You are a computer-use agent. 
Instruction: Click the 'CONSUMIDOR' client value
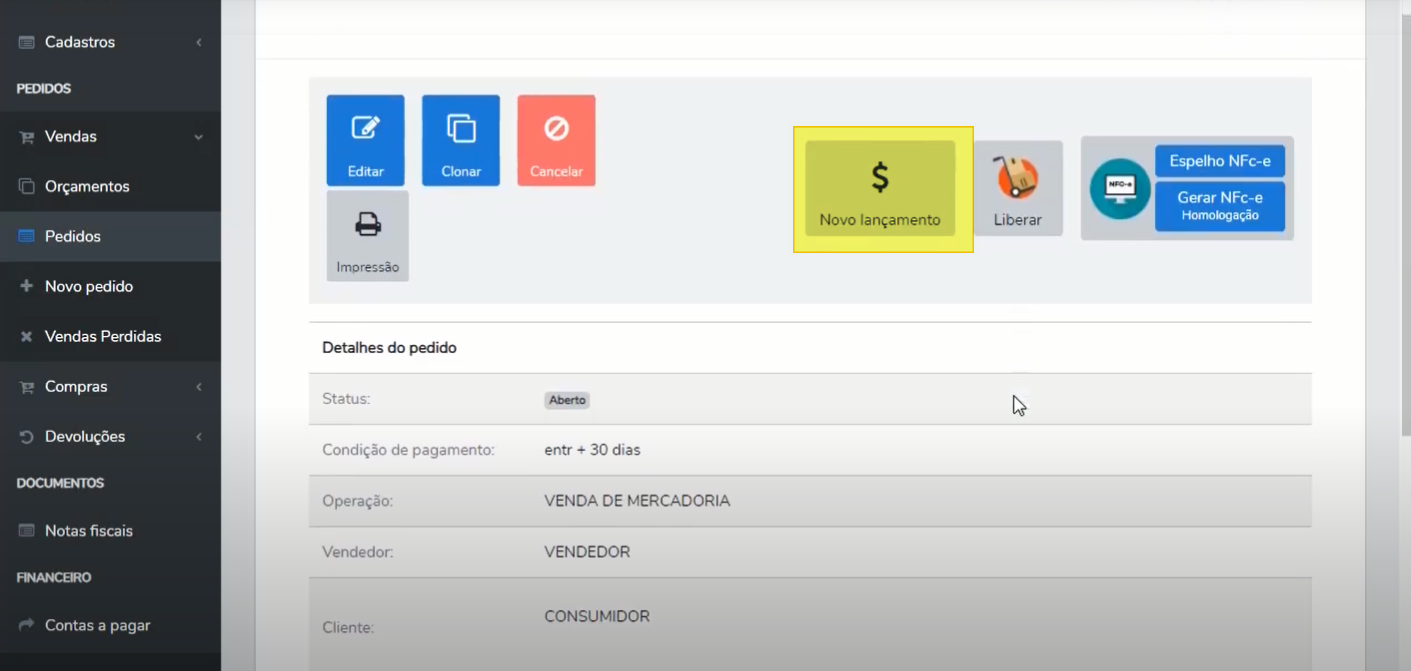coord(597,616)
